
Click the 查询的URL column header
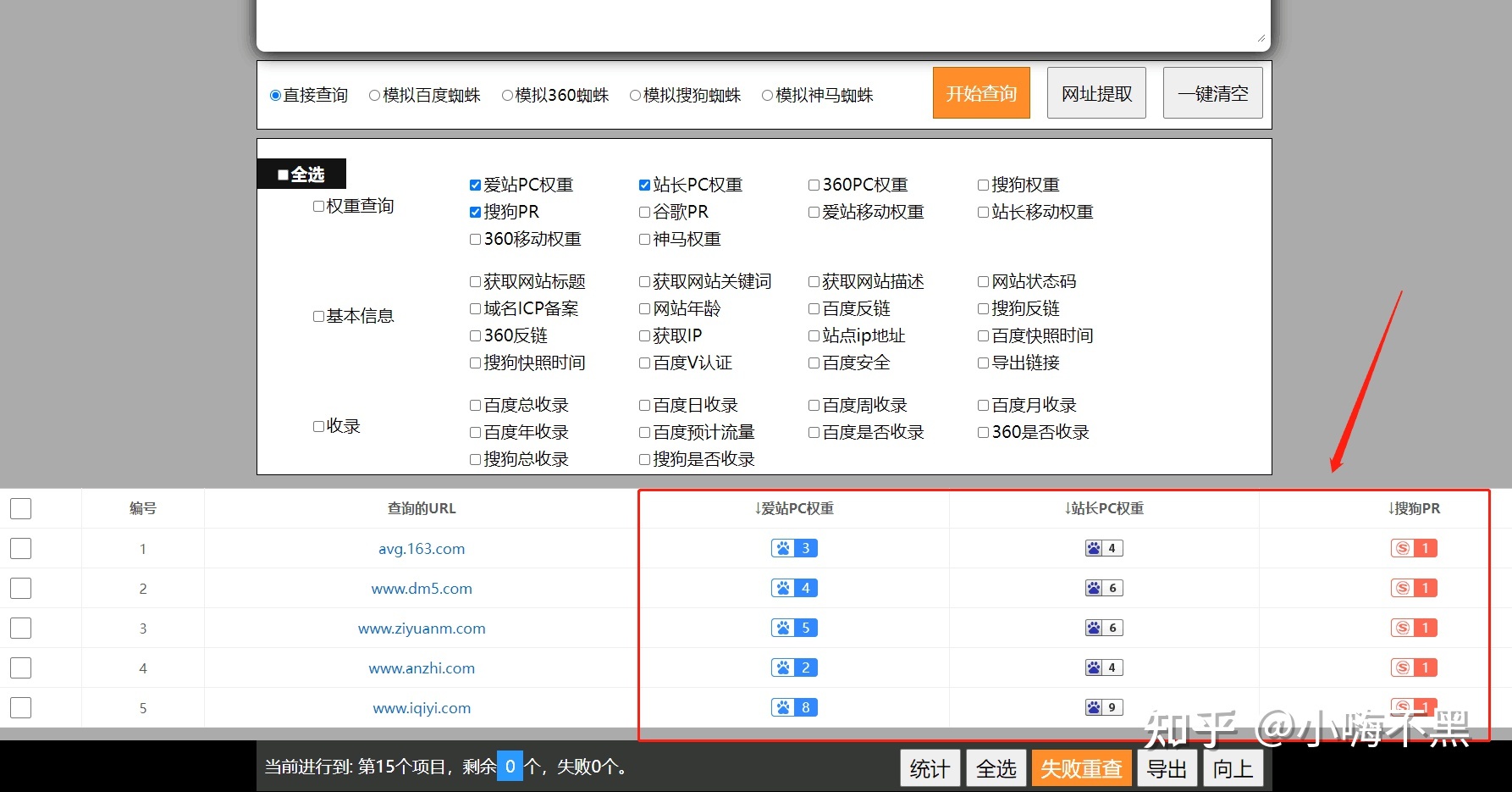(422, 508)
